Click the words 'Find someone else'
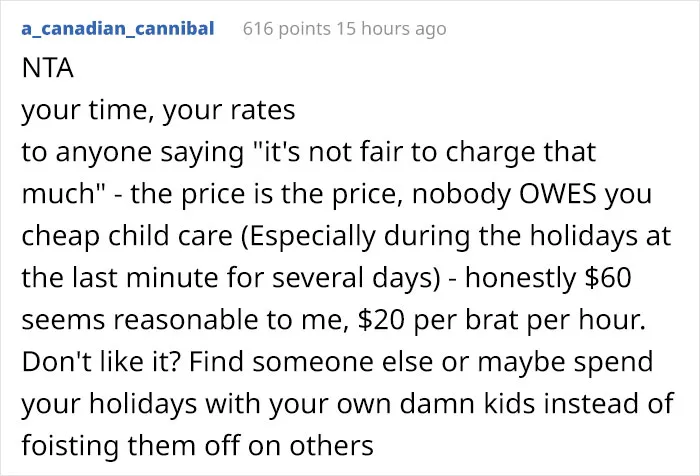Image resolution: width=700 pixels, height=476 pixels. pos(311,361)
